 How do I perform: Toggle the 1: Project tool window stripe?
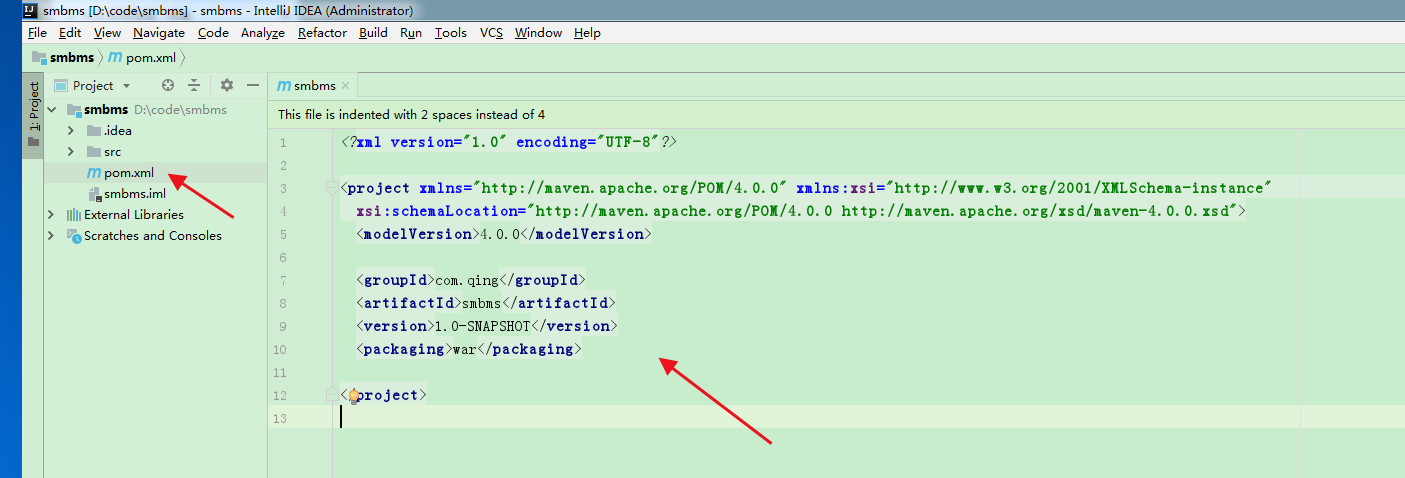pos(33,114)
